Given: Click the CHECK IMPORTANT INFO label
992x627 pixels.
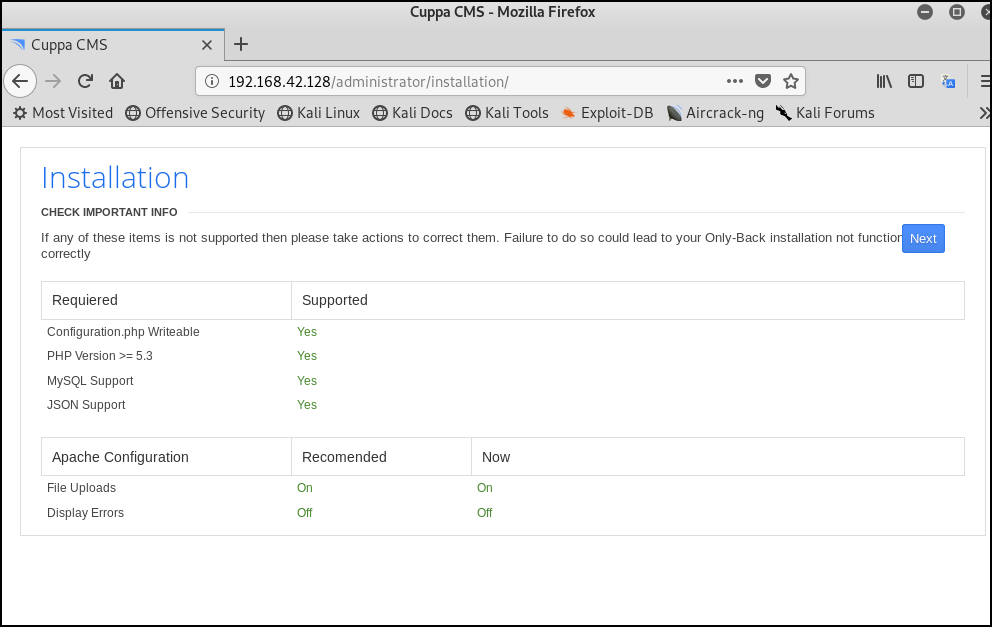Looking at the screenshot, I should (x=109, y=212).
